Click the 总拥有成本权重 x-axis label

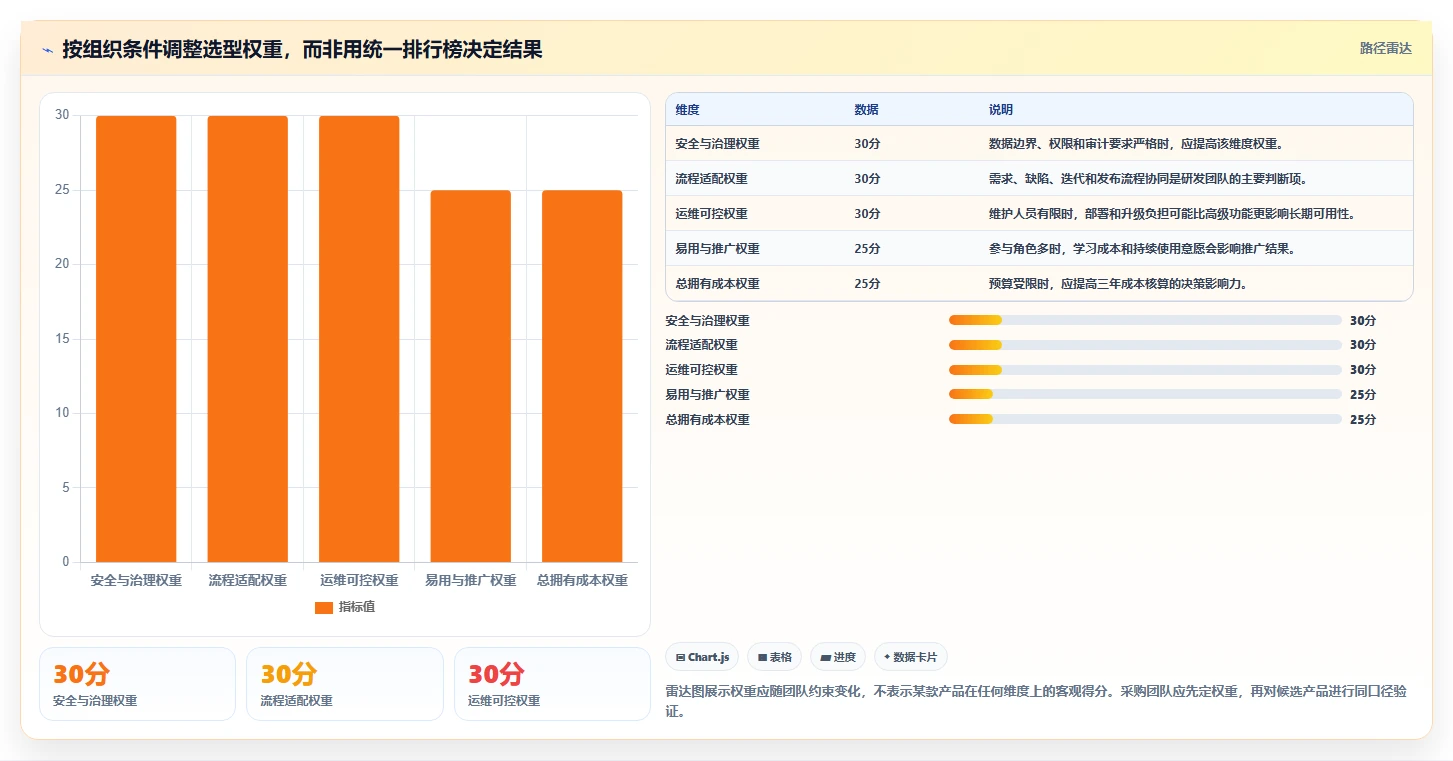tap(582, 580)
